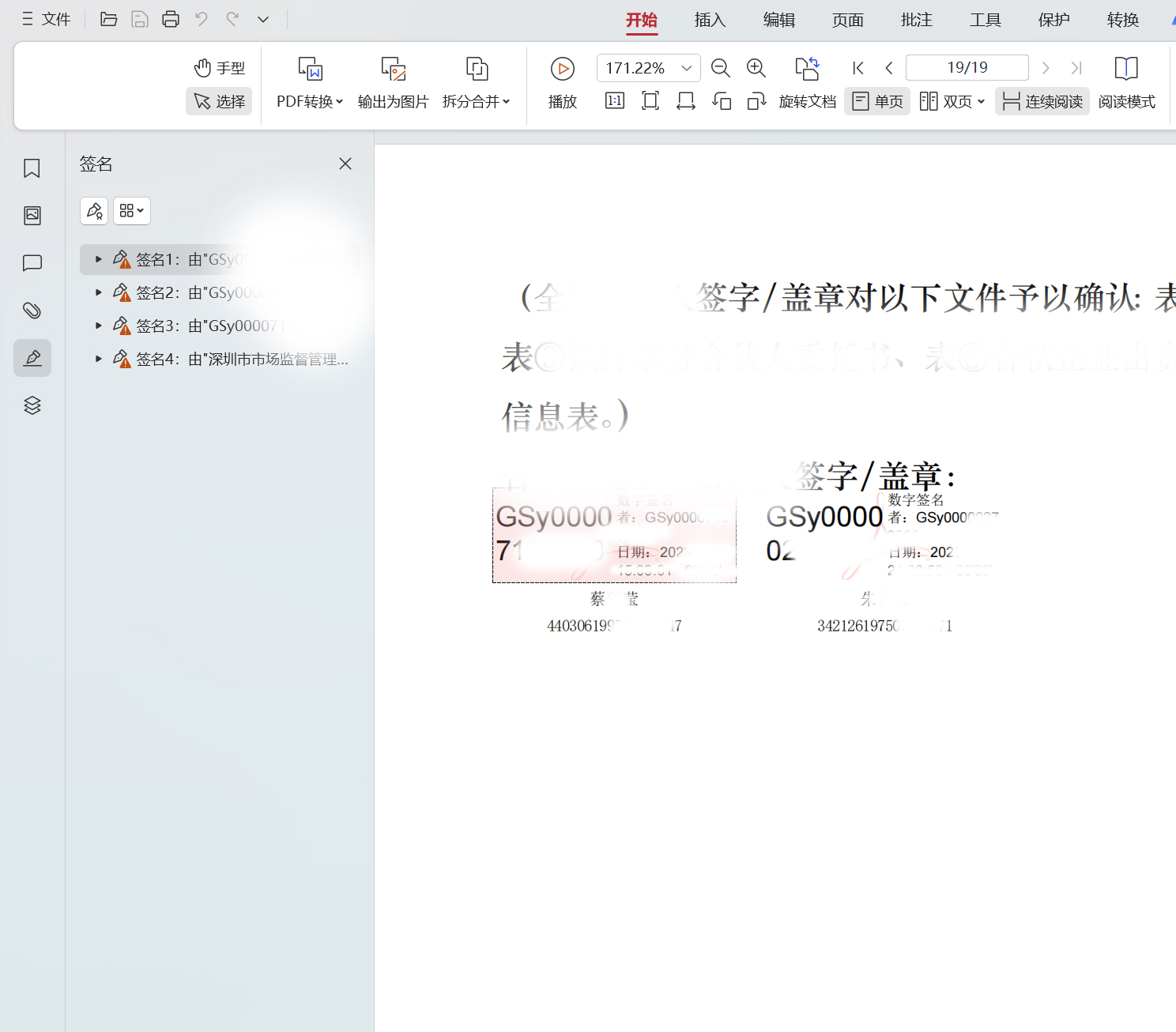Select the 手型 hand tool

tap(219, 68)
